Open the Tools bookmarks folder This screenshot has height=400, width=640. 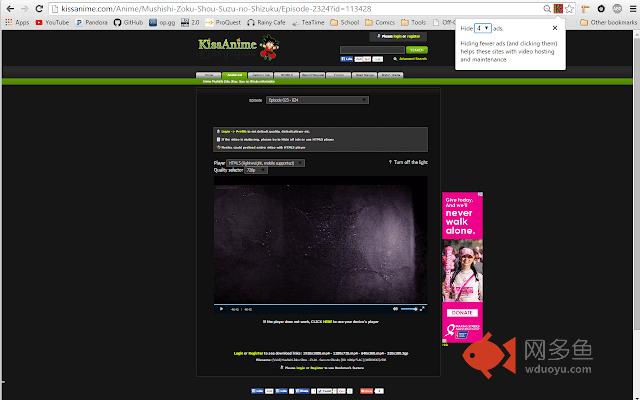click(413, 22)
